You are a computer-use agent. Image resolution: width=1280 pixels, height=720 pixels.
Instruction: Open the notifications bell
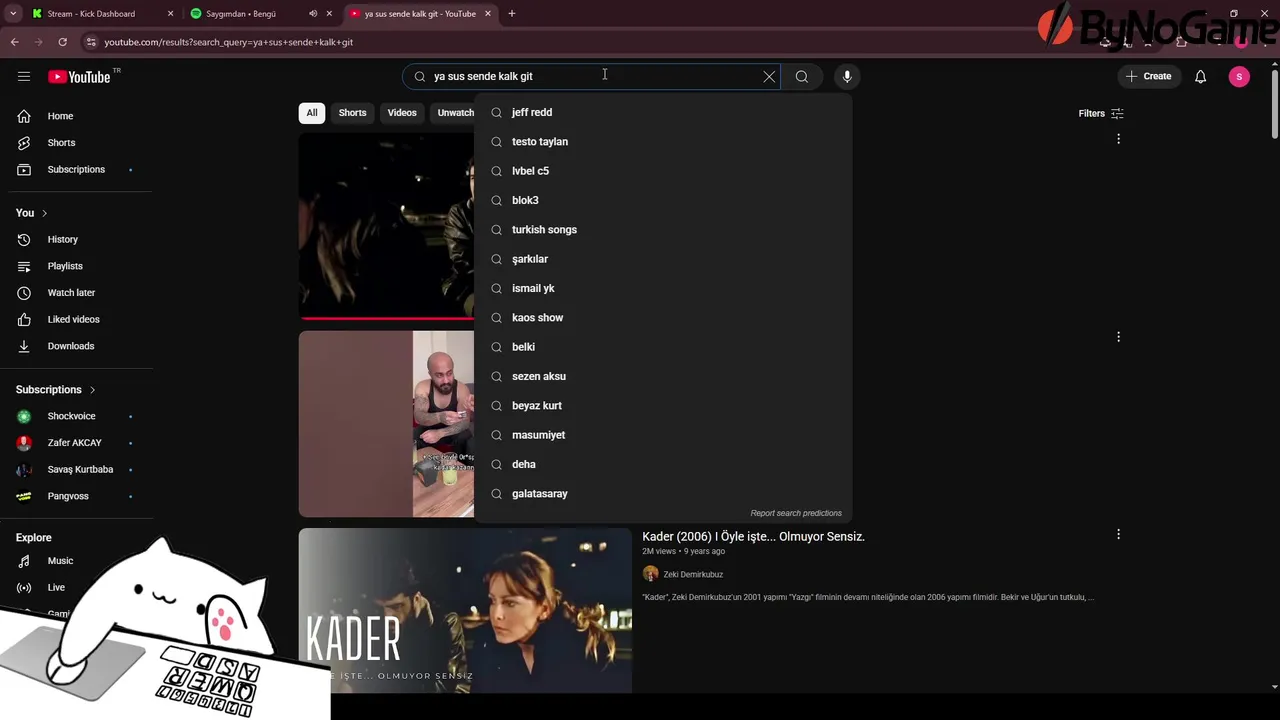pos(1200,76)
